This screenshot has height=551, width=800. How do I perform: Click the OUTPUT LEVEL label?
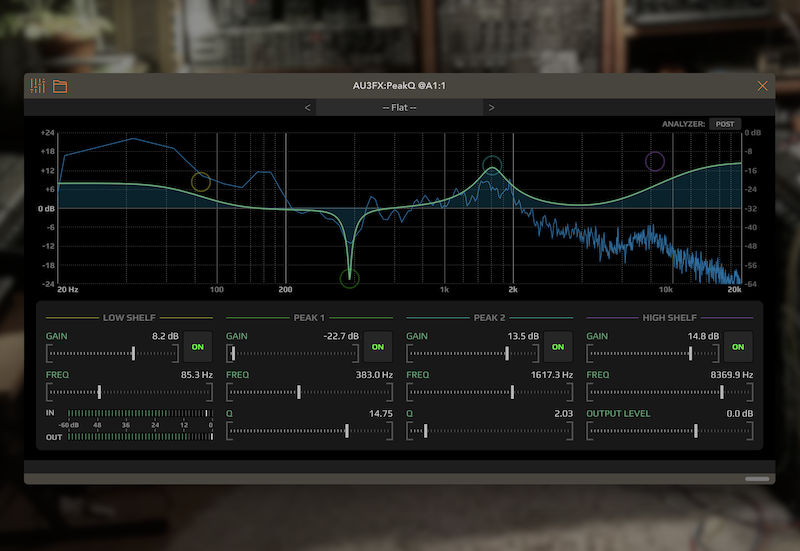click(x=618, y=414)
